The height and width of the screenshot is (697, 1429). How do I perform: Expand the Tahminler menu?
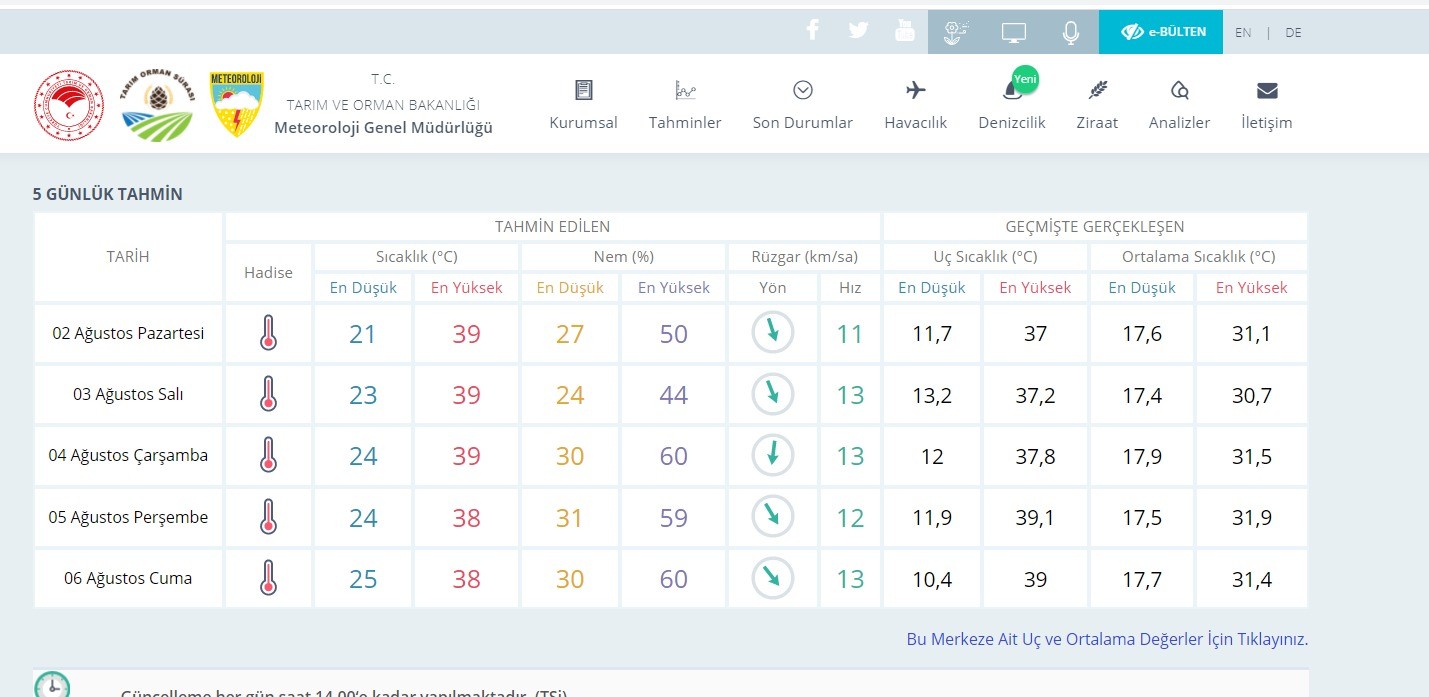tap(685, 105)
